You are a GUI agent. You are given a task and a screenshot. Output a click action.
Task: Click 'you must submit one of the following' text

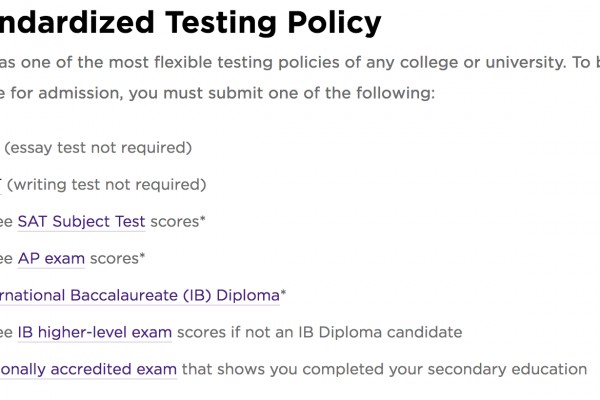[x=282, y=93]
